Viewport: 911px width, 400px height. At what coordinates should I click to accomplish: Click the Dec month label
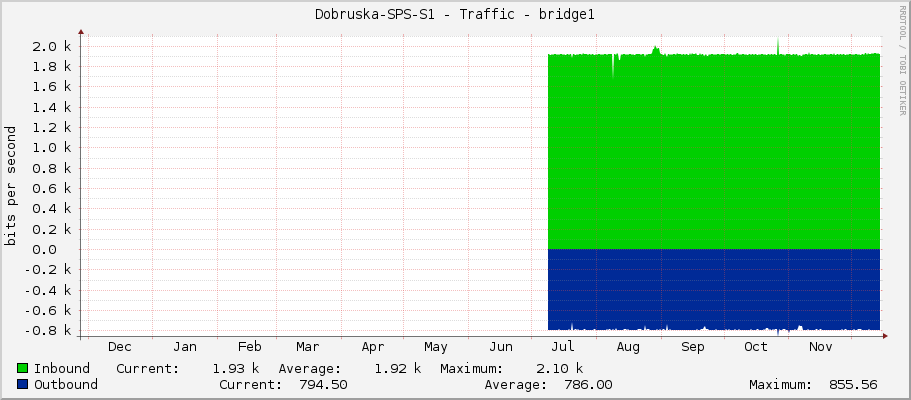[x=120, y=347]
